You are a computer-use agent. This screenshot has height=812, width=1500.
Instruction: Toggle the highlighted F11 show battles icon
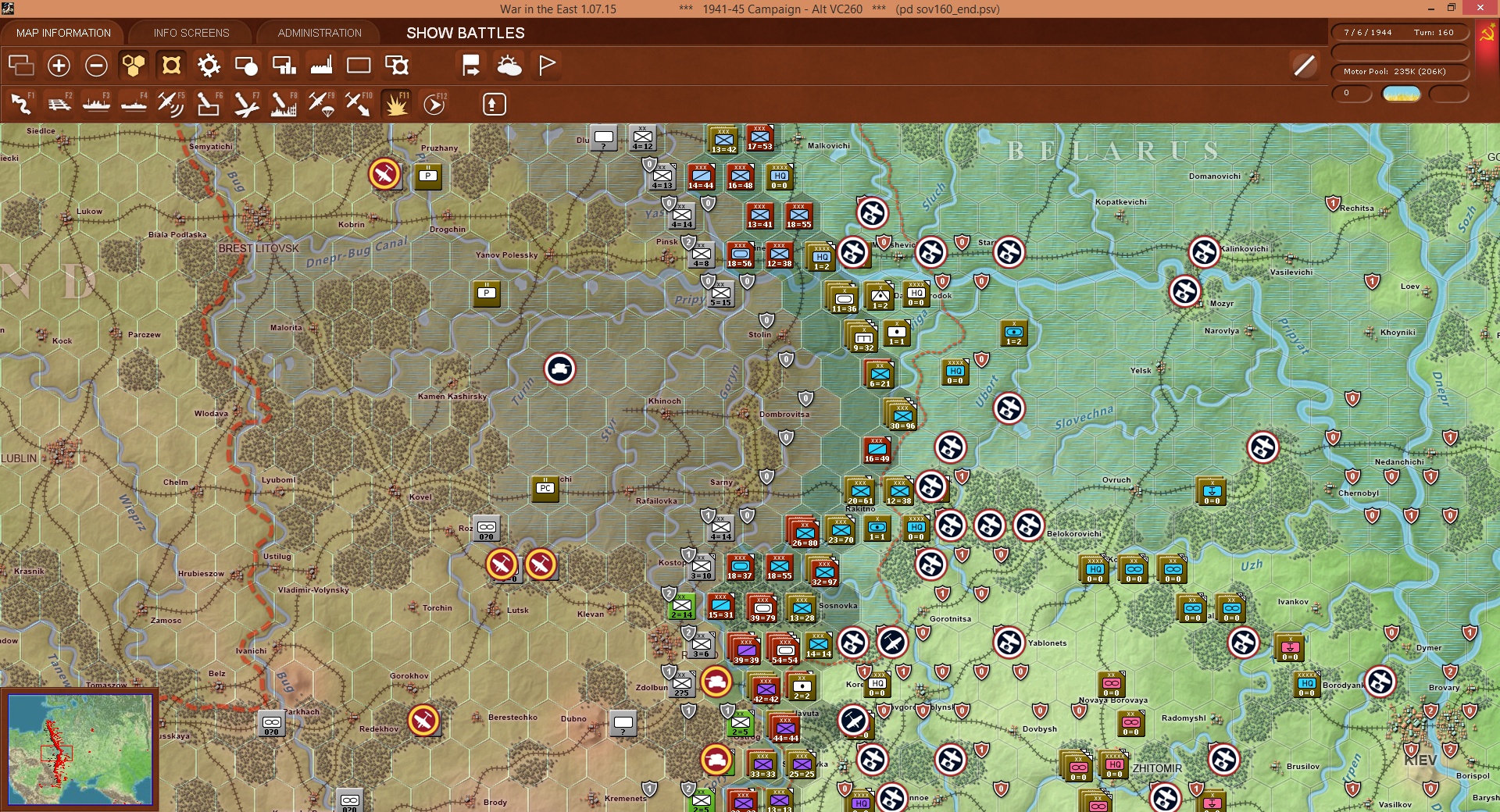[x=396, y=104]
